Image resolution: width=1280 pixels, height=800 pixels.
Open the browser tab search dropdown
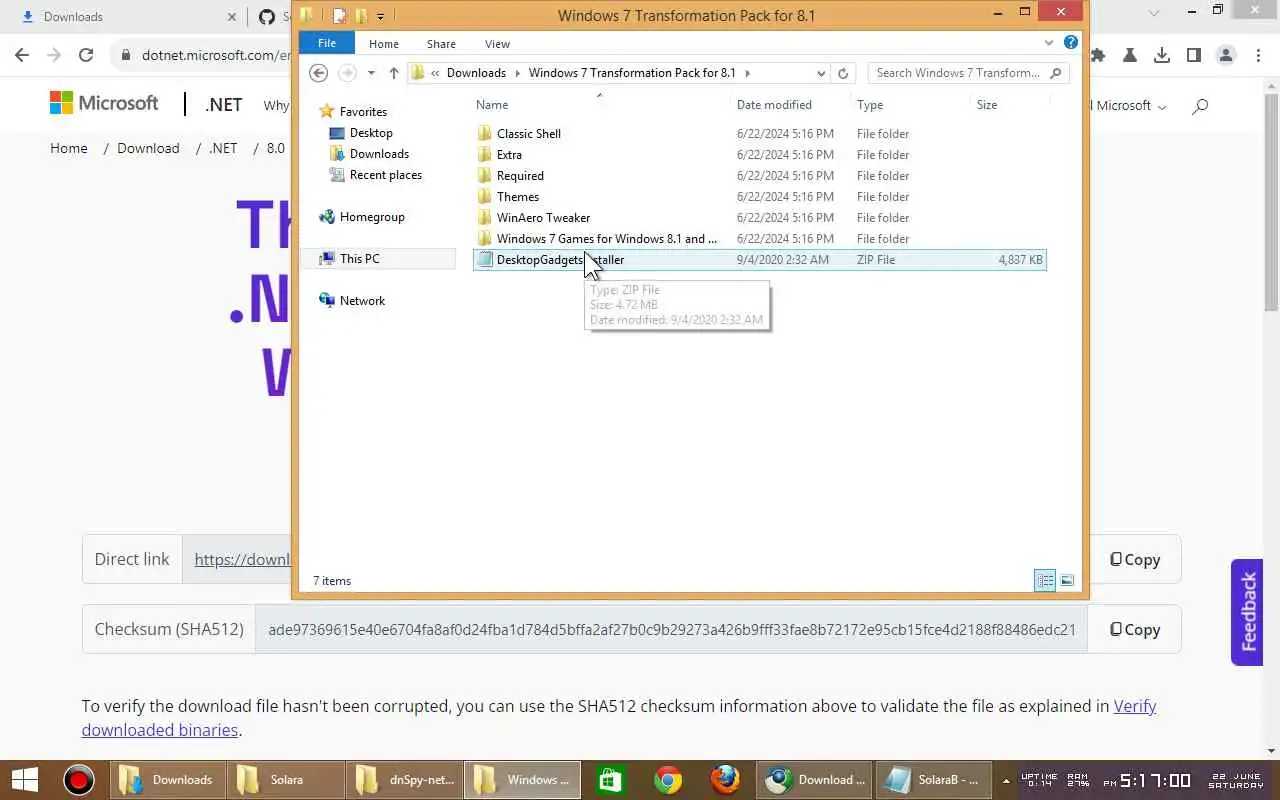tap(1154, 14)
